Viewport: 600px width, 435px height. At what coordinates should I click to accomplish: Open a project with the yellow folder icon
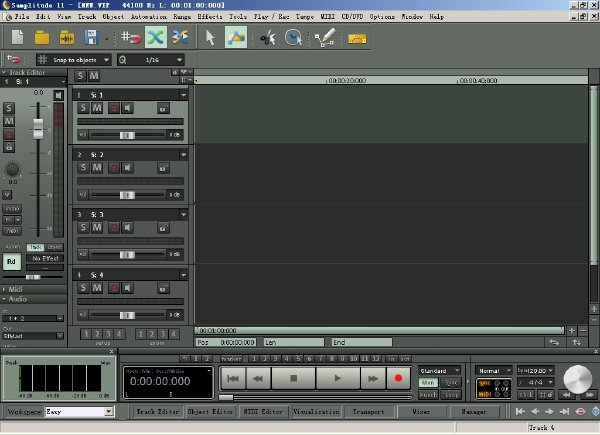click(42, 37)
